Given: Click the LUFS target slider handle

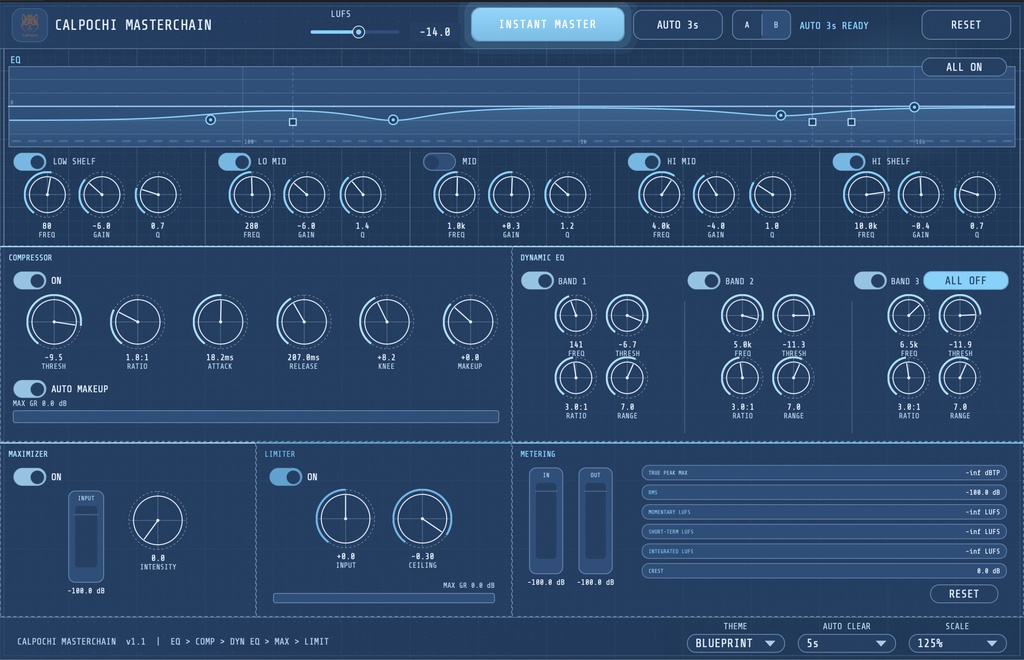Looking at the screenshot, I should pyautogui.click(x=359, y=31).
